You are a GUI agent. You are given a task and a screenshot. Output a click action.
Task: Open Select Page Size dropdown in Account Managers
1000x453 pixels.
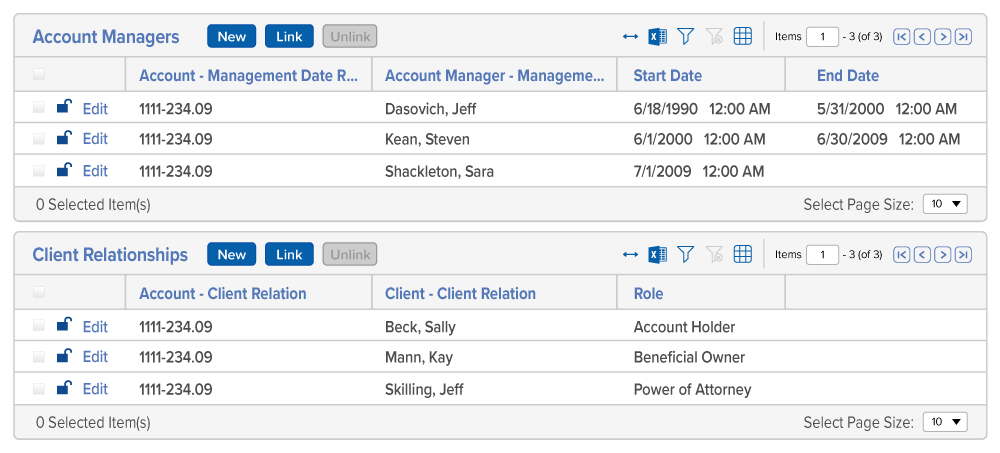click(x=945, y=204)
